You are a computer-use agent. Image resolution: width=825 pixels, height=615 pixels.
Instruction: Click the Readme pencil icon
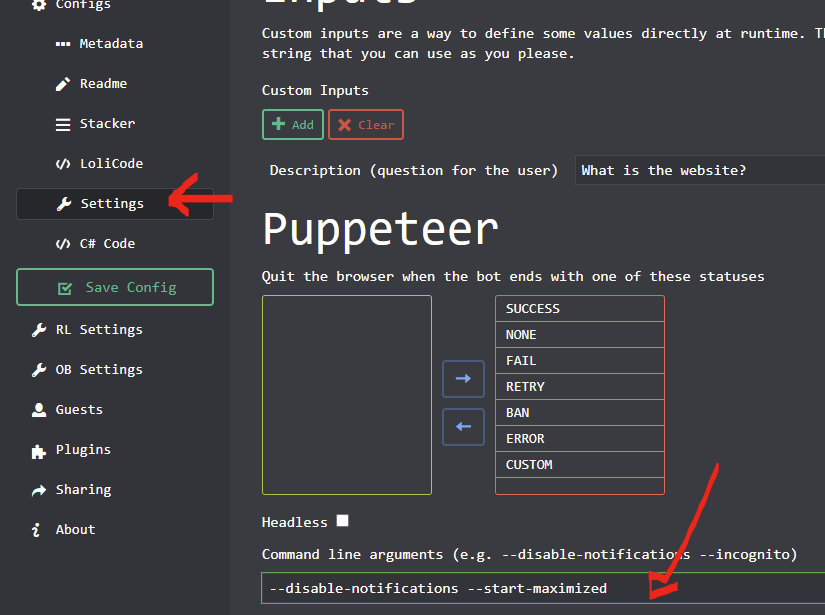tap(63, 84)
